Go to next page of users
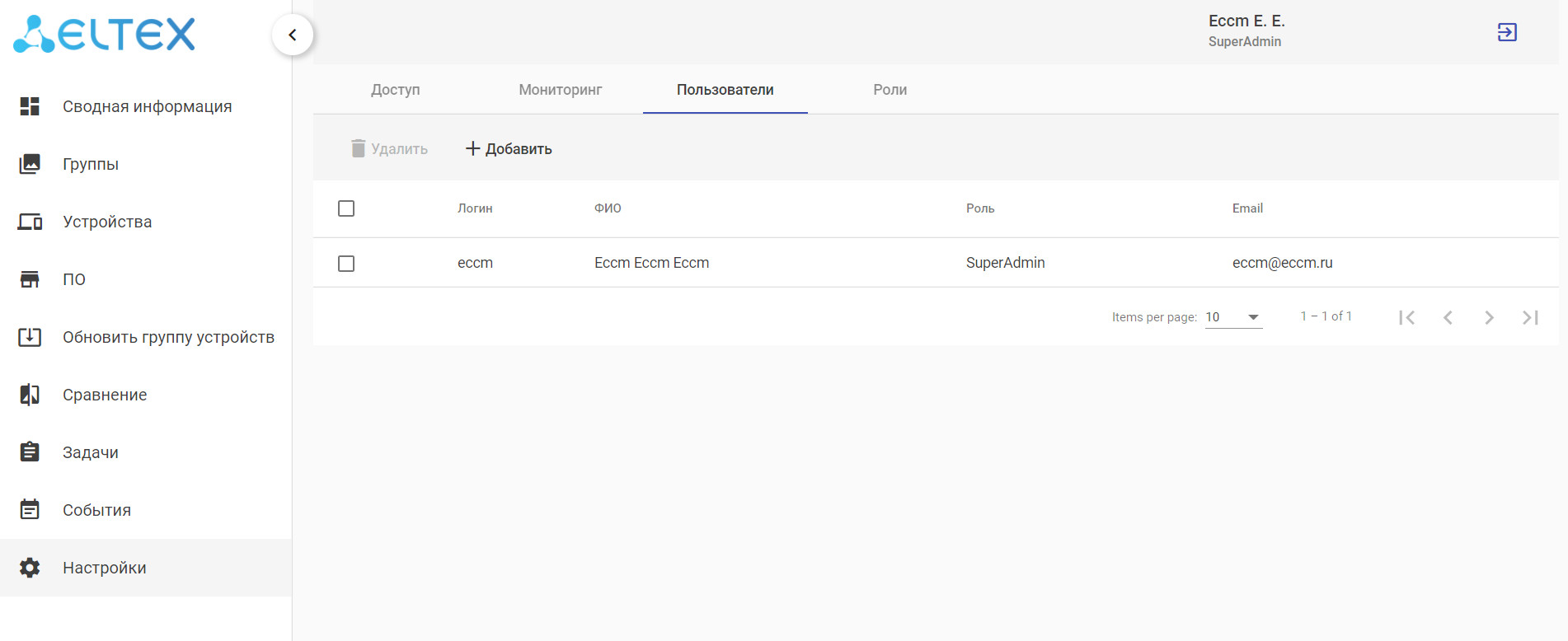1568x641 pixels. [x=1489, y=317]
